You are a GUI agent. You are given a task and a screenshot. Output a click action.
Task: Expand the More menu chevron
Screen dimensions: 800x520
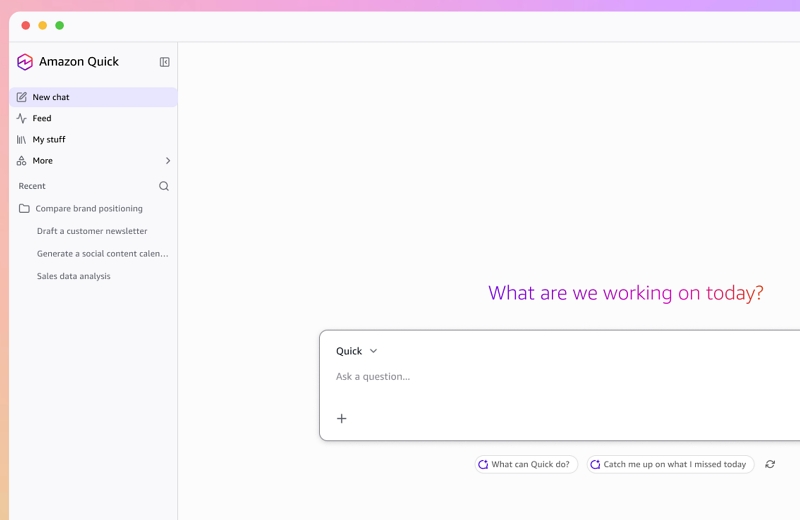click(168, 161)
